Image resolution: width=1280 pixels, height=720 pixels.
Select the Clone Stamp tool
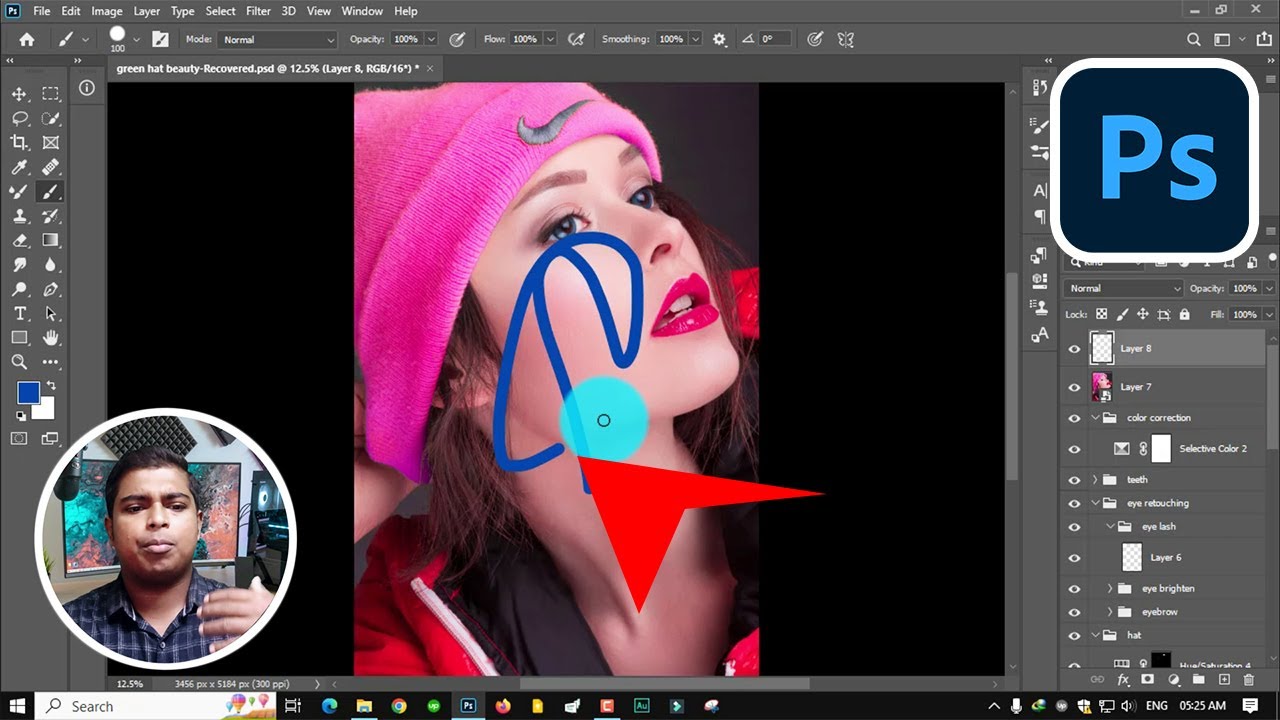coord(19,216)
